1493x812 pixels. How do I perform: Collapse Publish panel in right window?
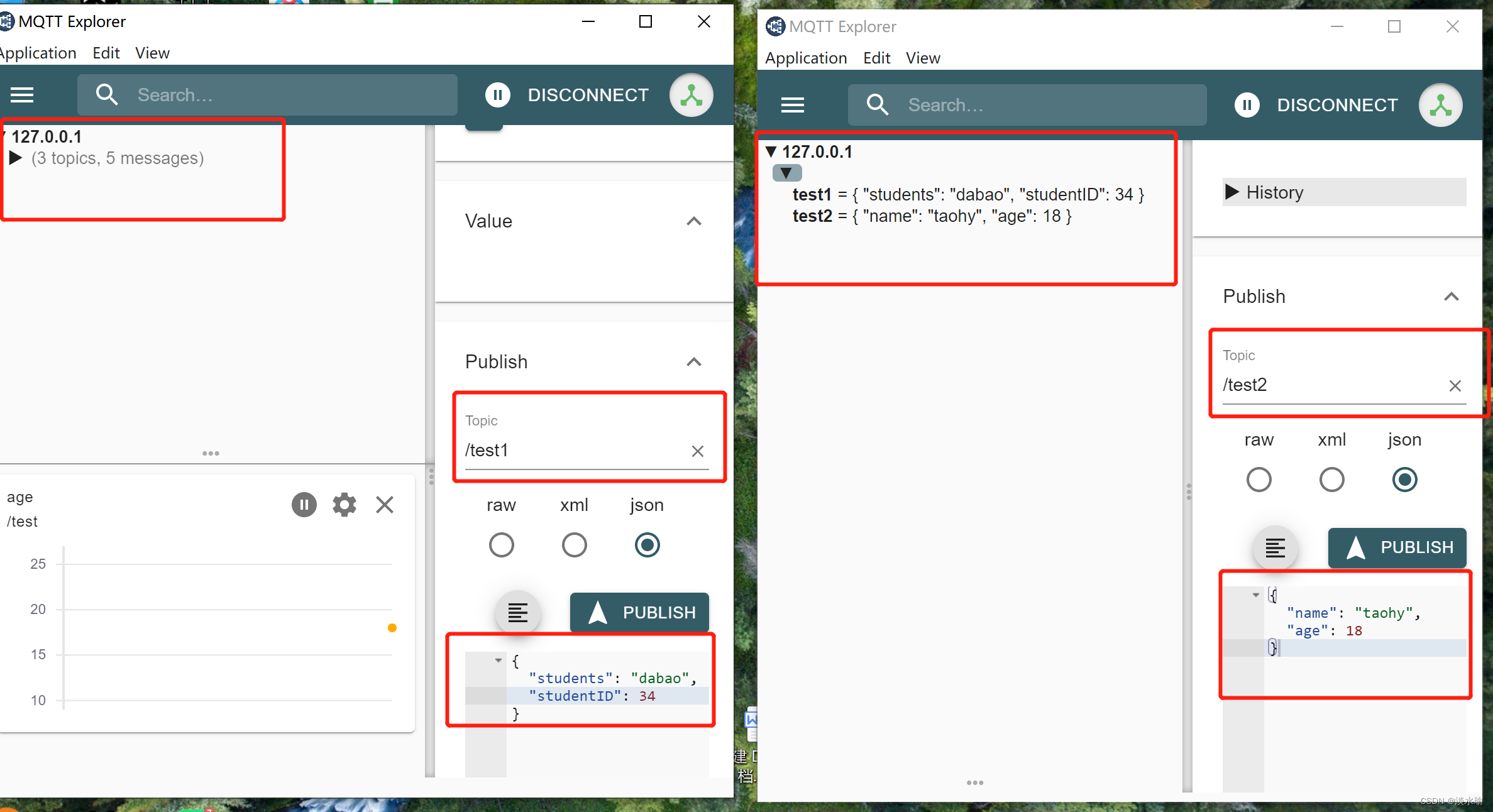[x=1452, y=297]
